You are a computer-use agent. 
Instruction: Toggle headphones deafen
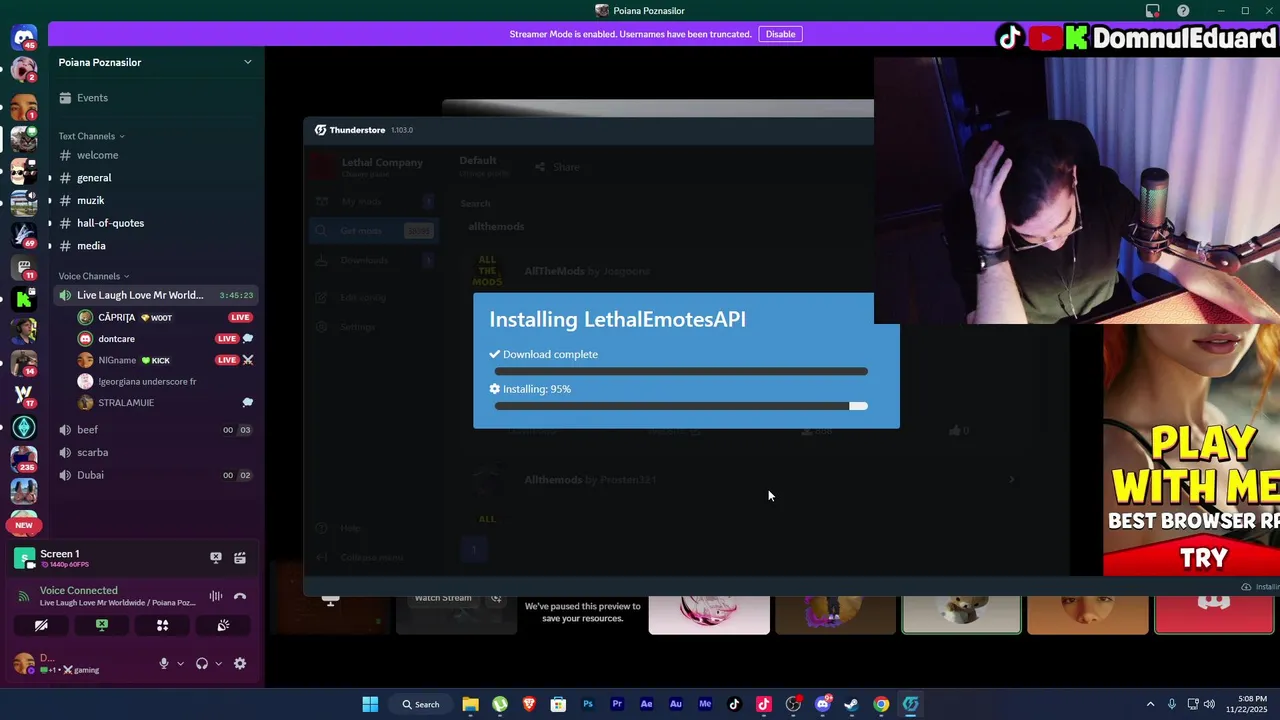[202, 663]
